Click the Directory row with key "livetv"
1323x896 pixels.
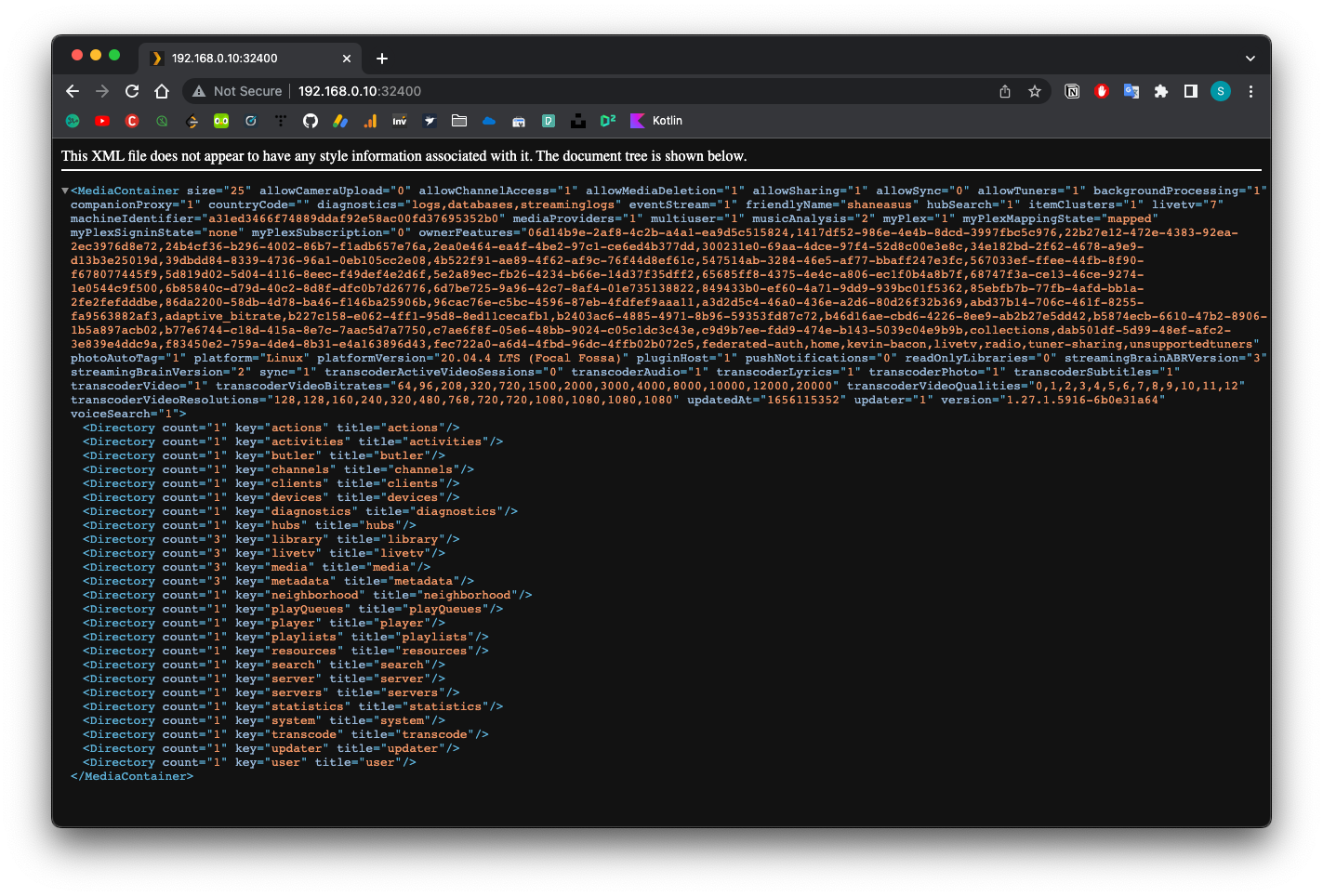coord(264,553)
